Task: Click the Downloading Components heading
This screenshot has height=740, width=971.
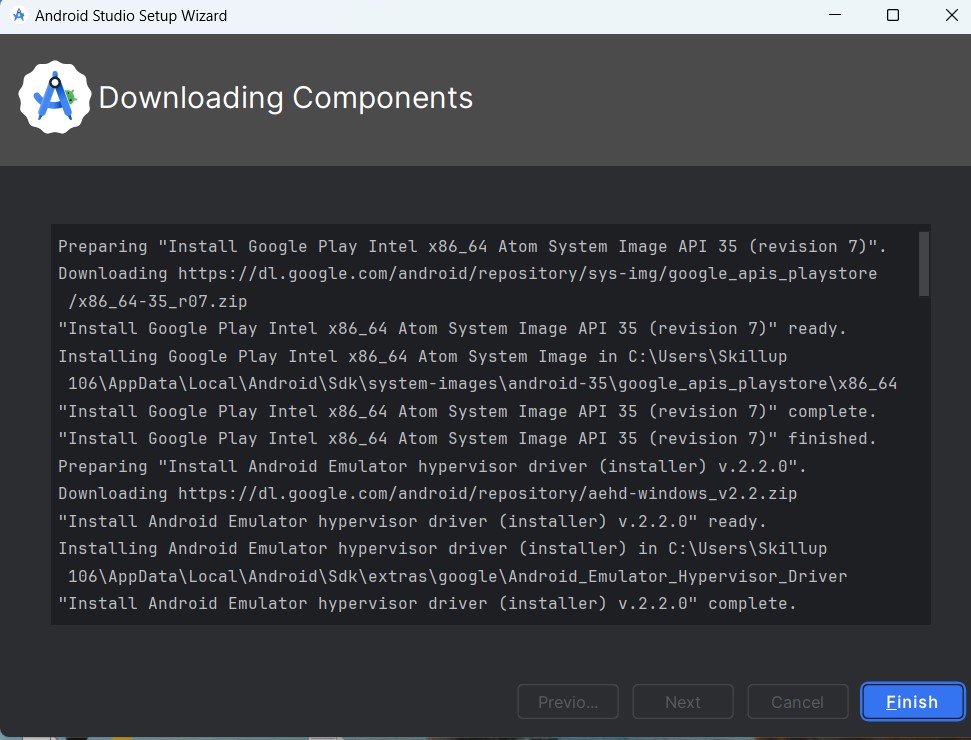Action: point(285,98)
